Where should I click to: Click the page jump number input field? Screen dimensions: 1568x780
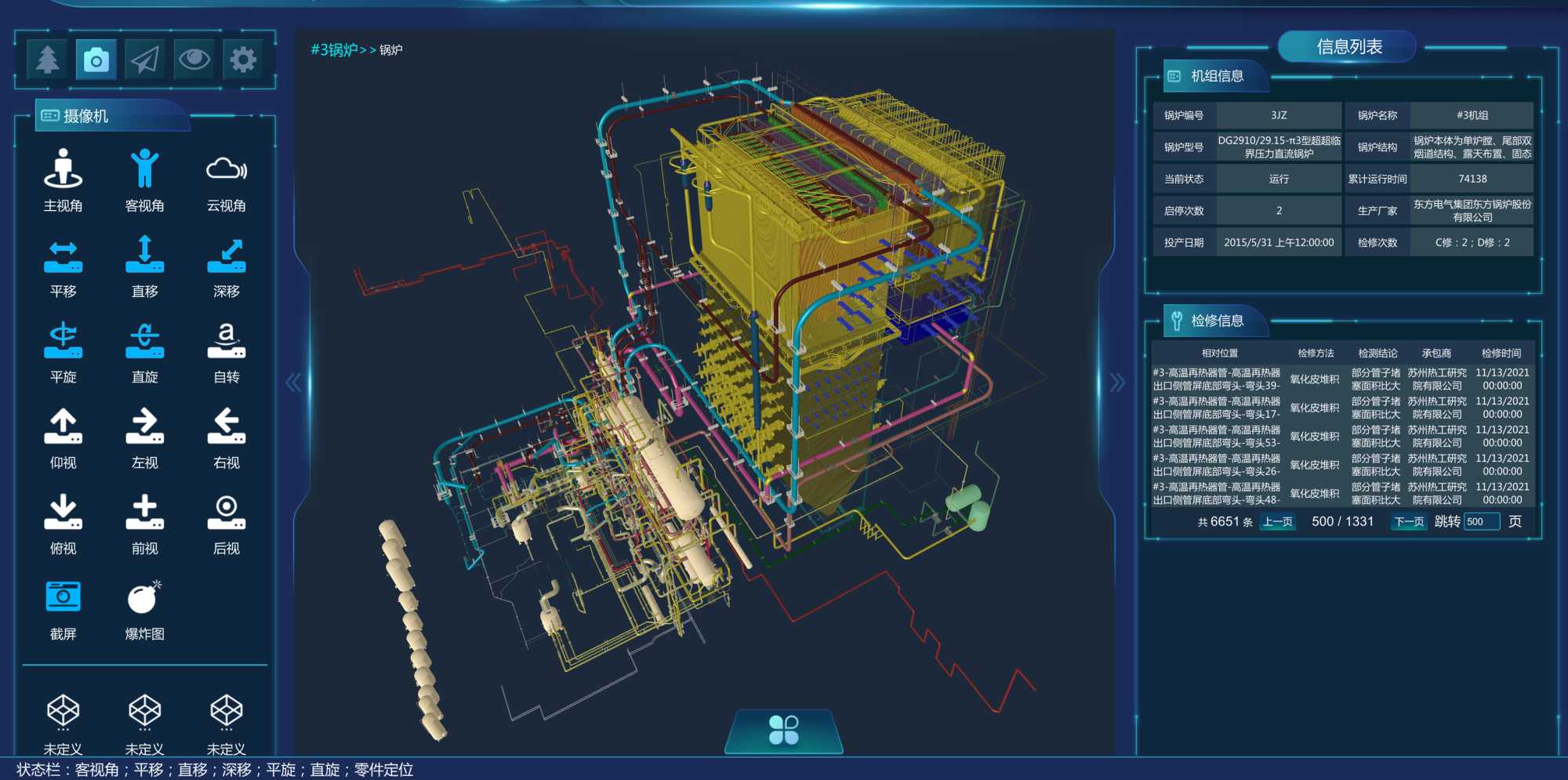1481,522
